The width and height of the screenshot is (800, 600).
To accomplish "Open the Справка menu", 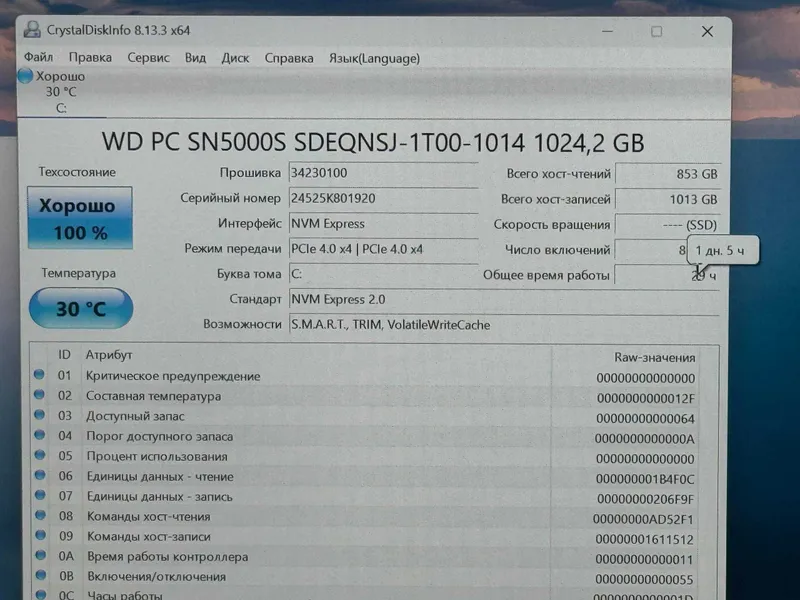I will 289,58.
